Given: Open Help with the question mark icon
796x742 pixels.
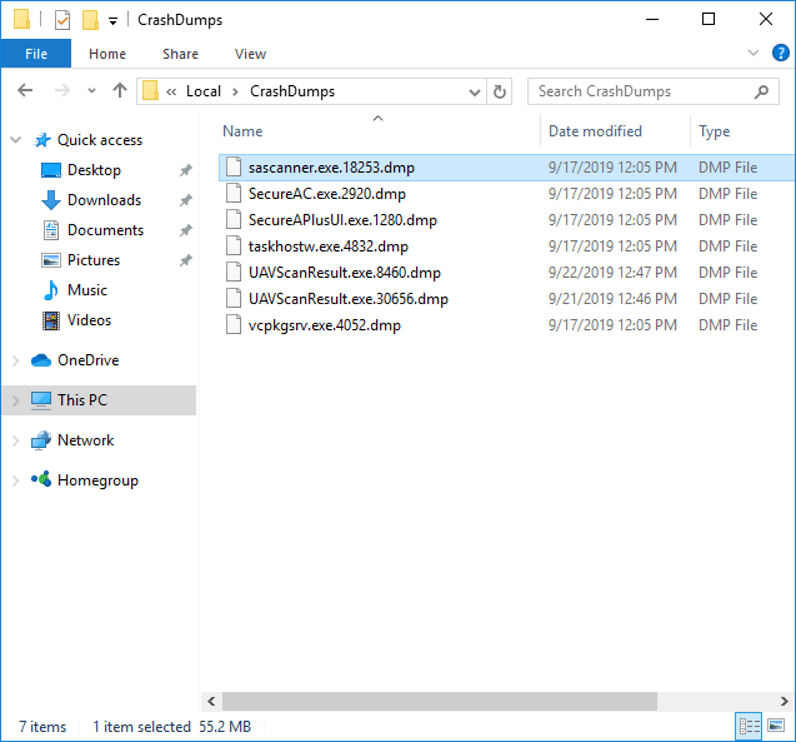Looking at the screenshot, I should (x=780, y=53).
